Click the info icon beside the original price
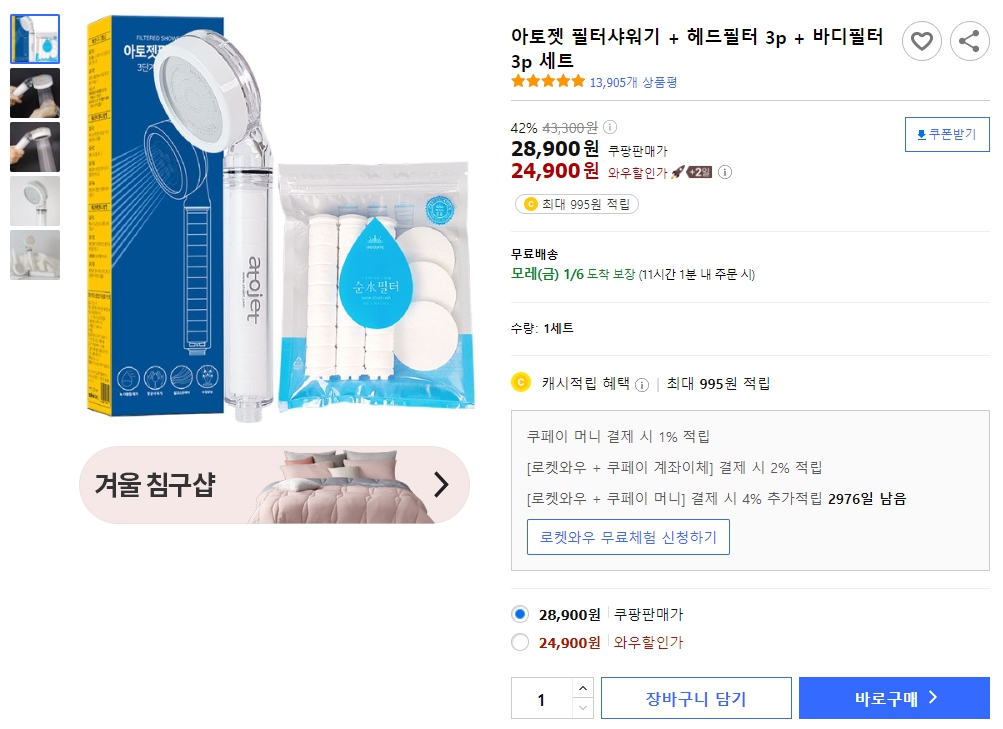The height and width of the screenshot is (729, 1003). pos(611,128)
